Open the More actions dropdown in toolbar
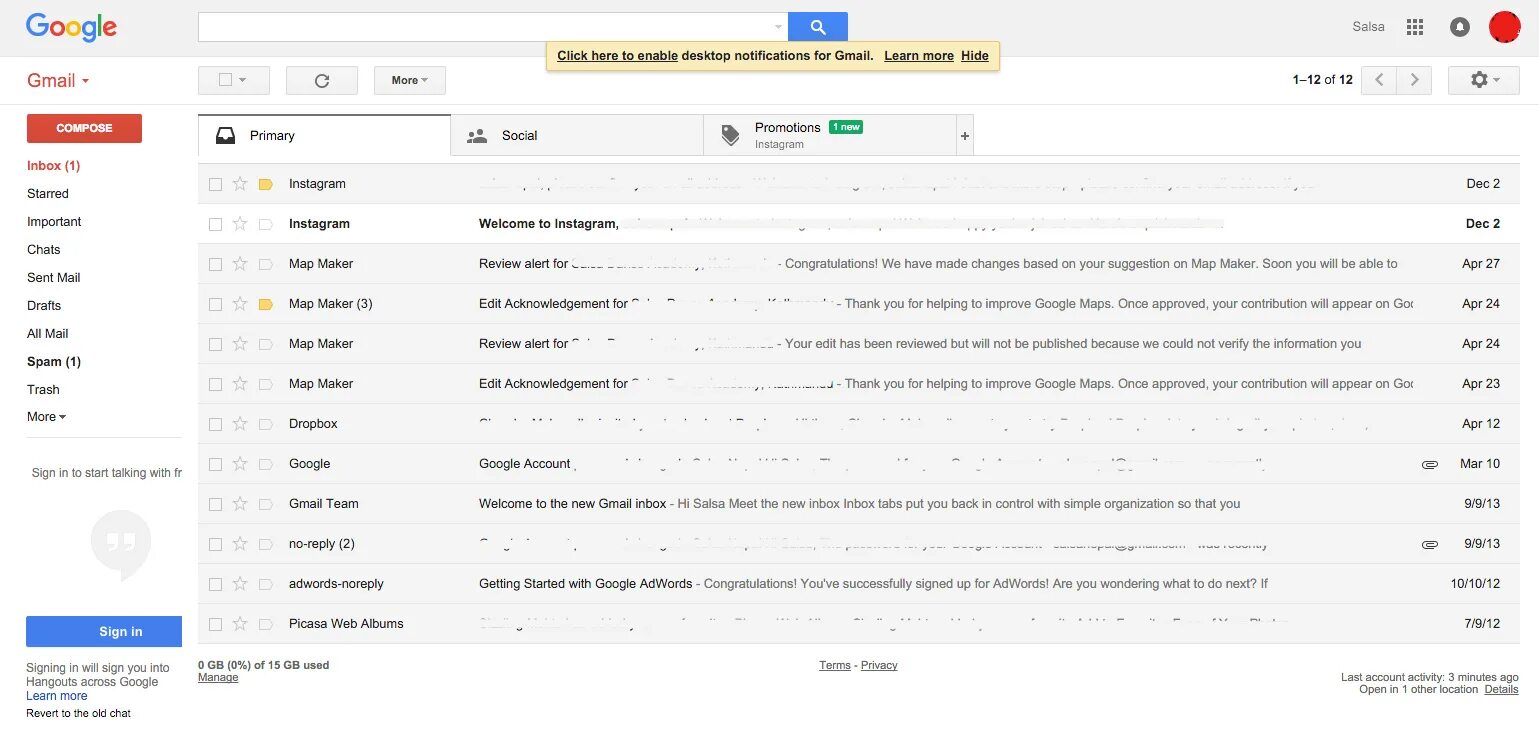The height and width of the screenshot is (746, 1539). click(410, 80)
